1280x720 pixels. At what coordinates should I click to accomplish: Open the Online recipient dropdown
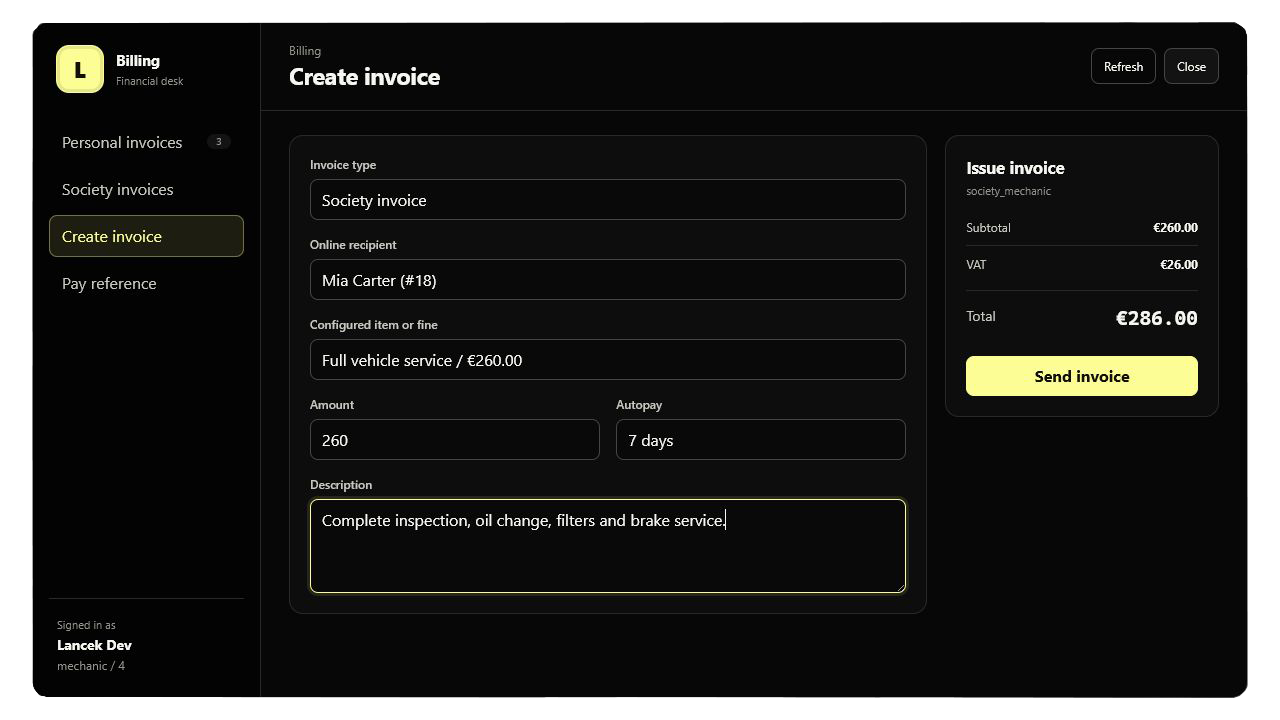point(608,280)
